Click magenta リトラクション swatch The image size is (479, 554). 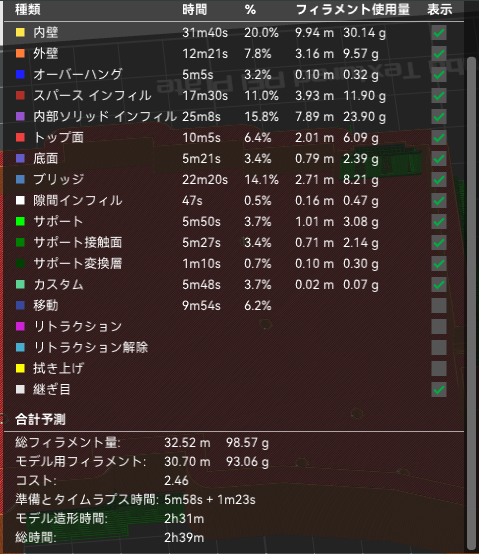point(20,326)
